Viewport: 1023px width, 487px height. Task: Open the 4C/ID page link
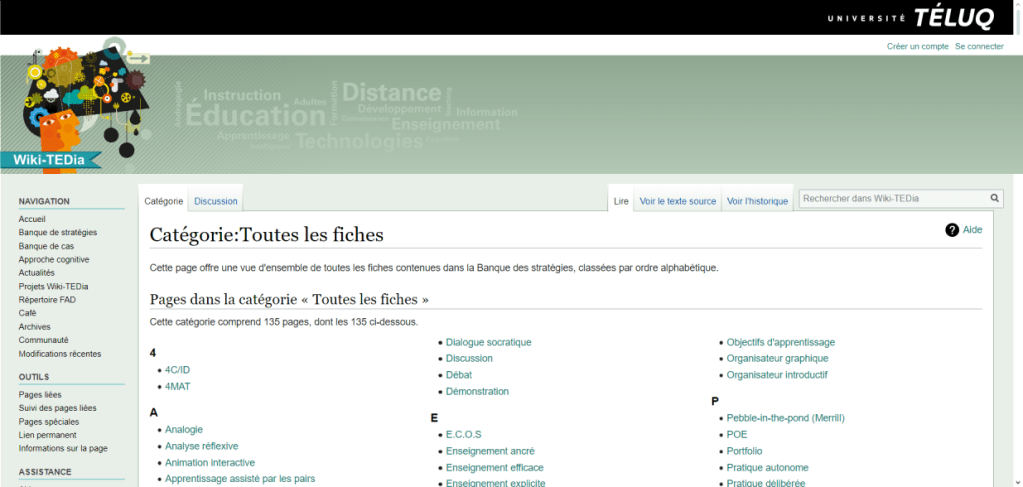coord(177,369)
